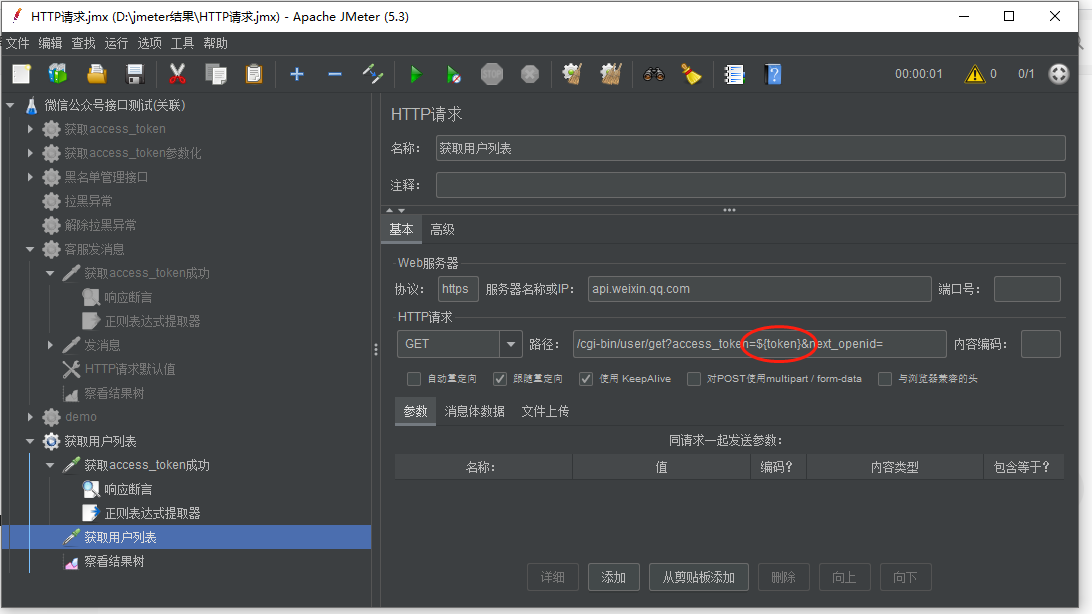This screenshot has height=614, width=1092.
Task: Open the 查找 menu
Action: pos(83,43)
